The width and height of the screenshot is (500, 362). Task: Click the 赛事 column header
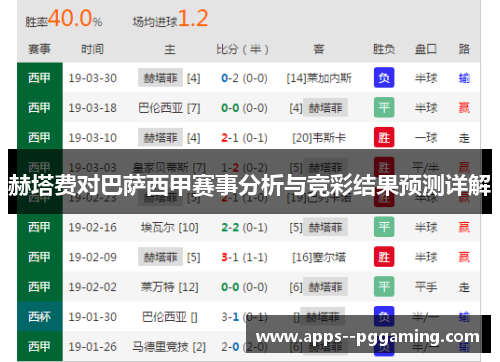pos(39,49)
